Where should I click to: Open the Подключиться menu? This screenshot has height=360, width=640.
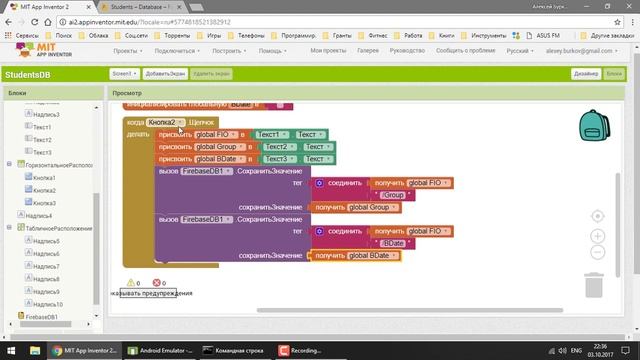pyautogui.click(x=177, y=51)
